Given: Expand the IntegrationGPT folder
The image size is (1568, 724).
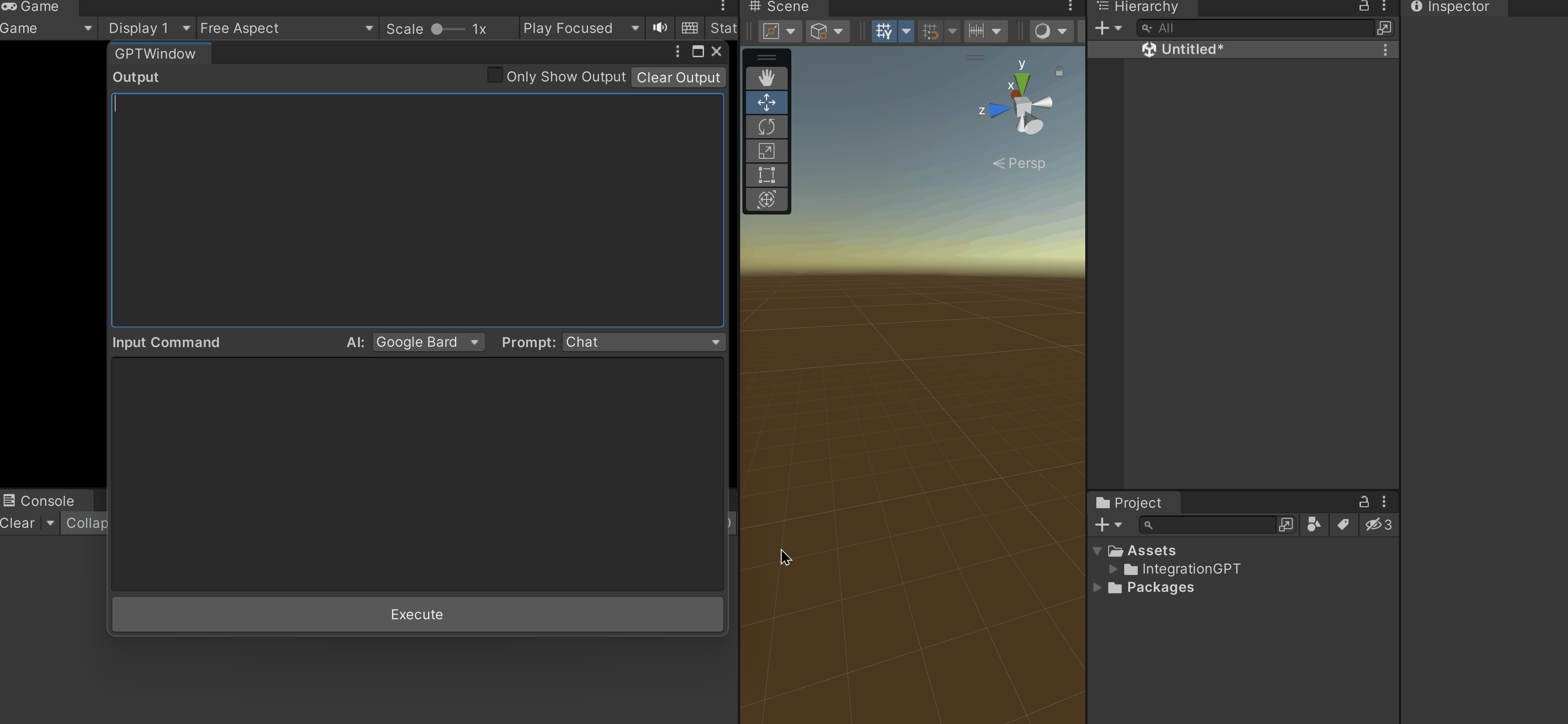Looking at the screenshot, I should pyautogui.click(x=1113, y=569).
